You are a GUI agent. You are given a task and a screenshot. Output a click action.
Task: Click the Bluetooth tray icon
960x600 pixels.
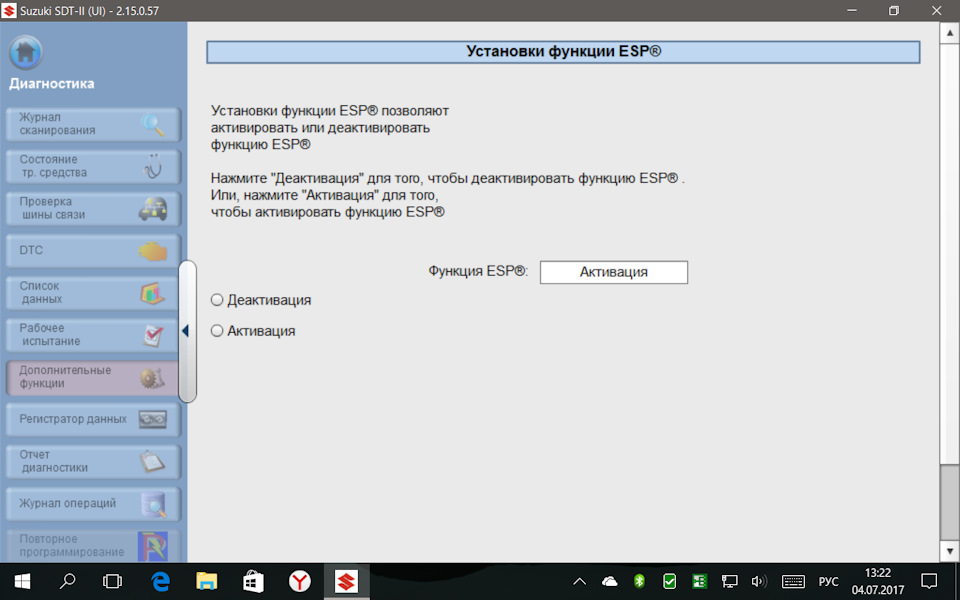point(639,581)
